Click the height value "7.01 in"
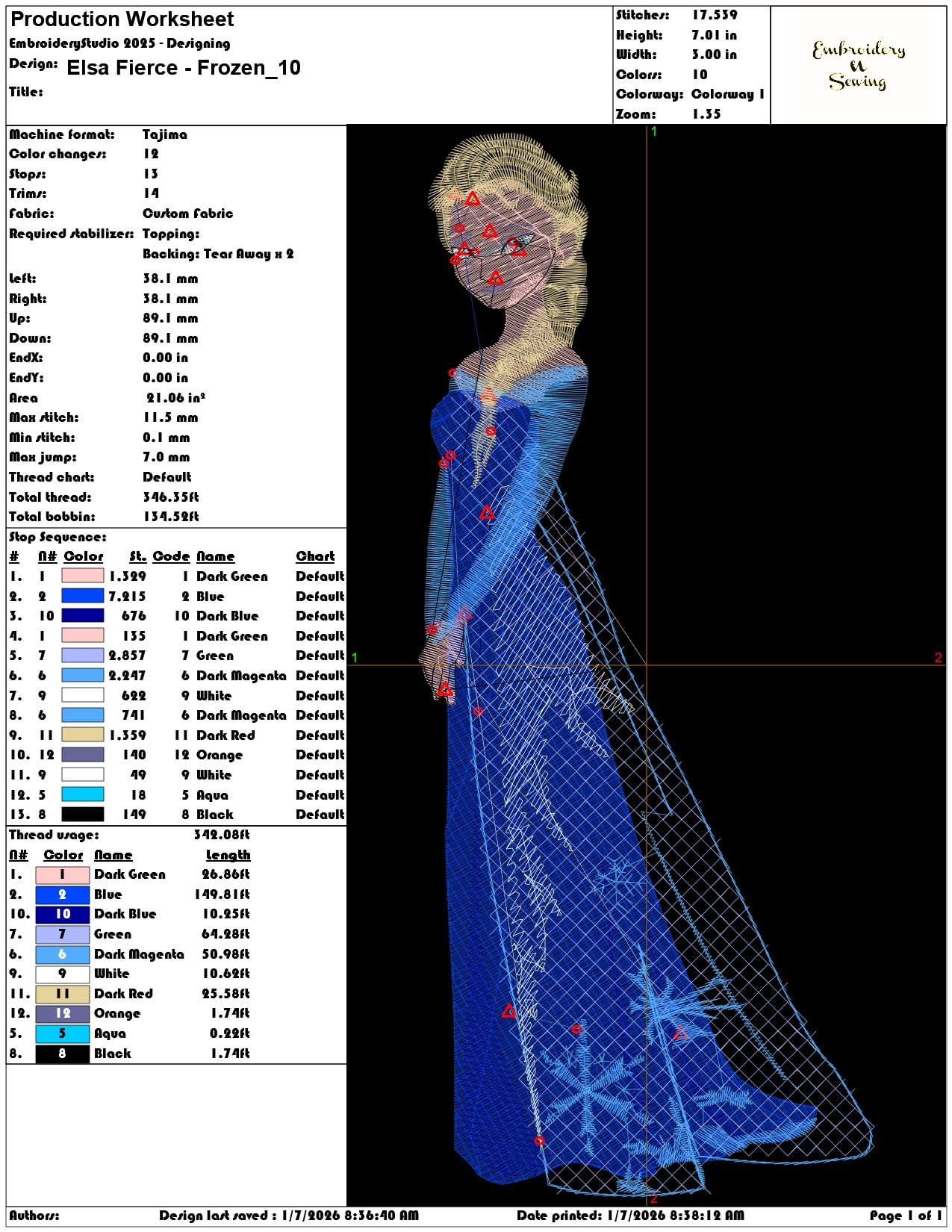 point(714,35)
